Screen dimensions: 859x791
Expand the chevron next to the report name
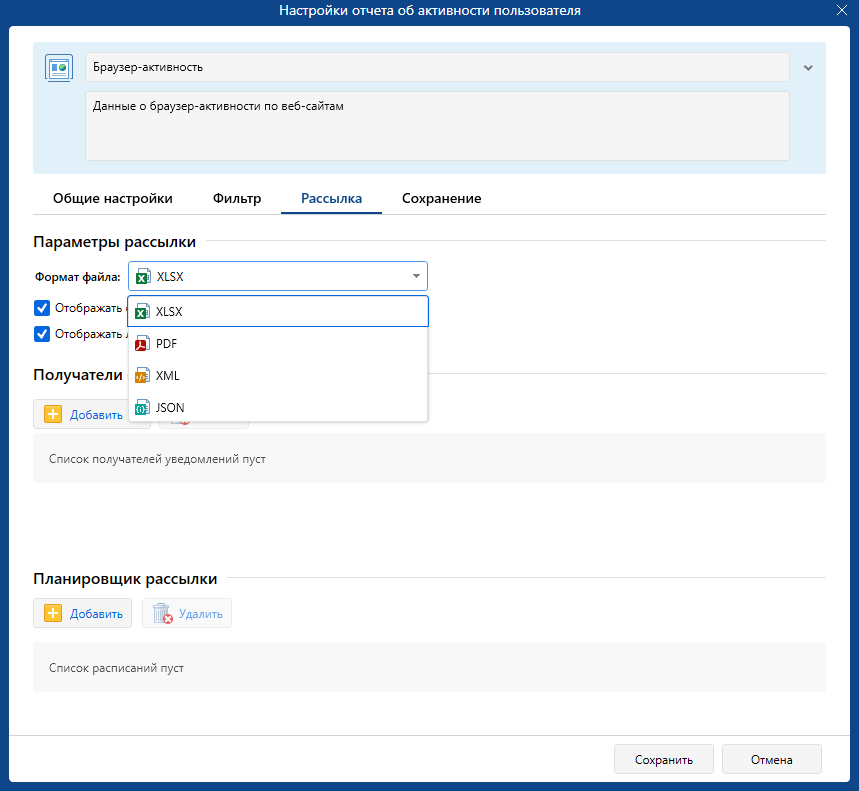click(x=808, y=68)
